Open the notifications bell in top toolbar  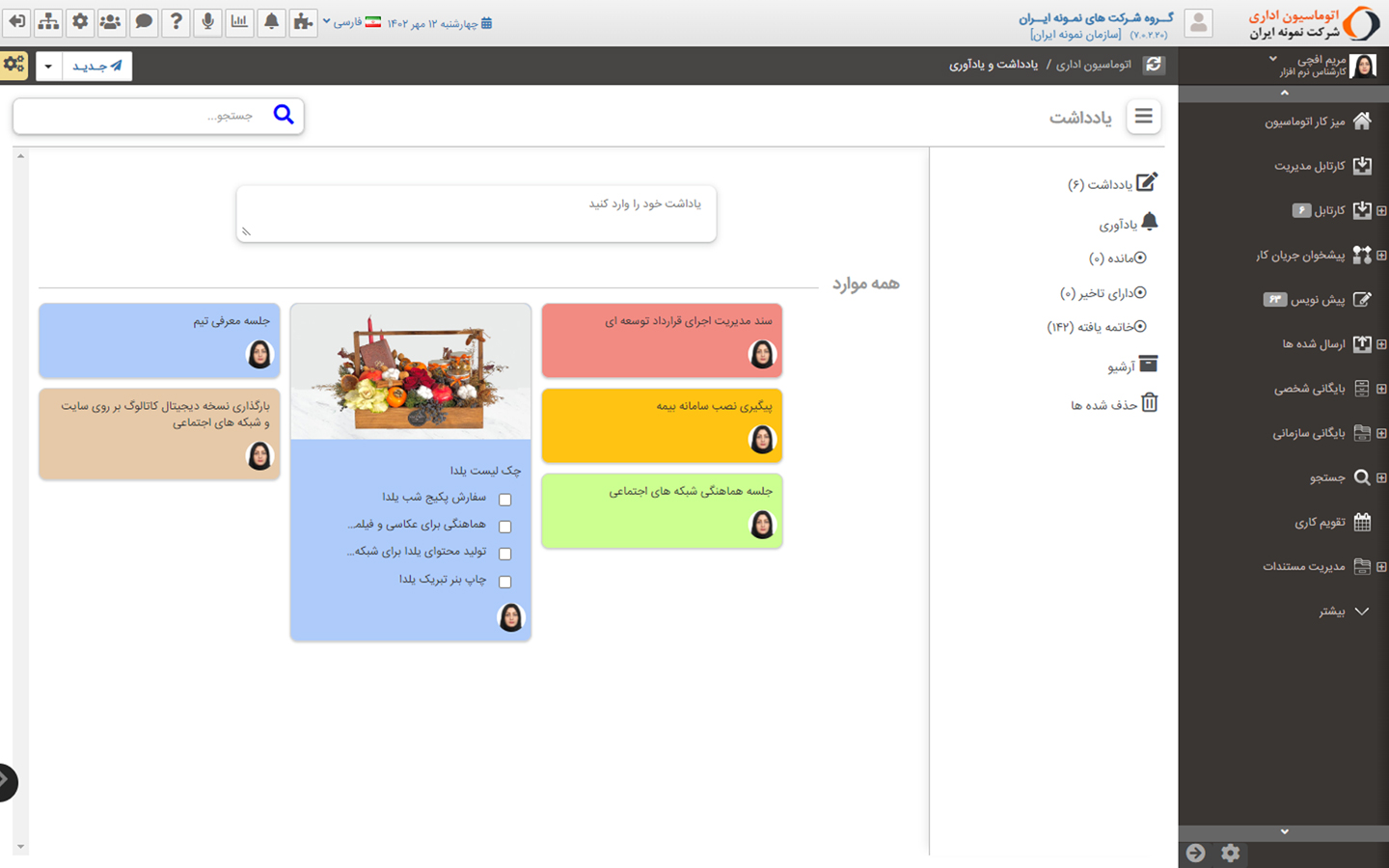(271, 22)
